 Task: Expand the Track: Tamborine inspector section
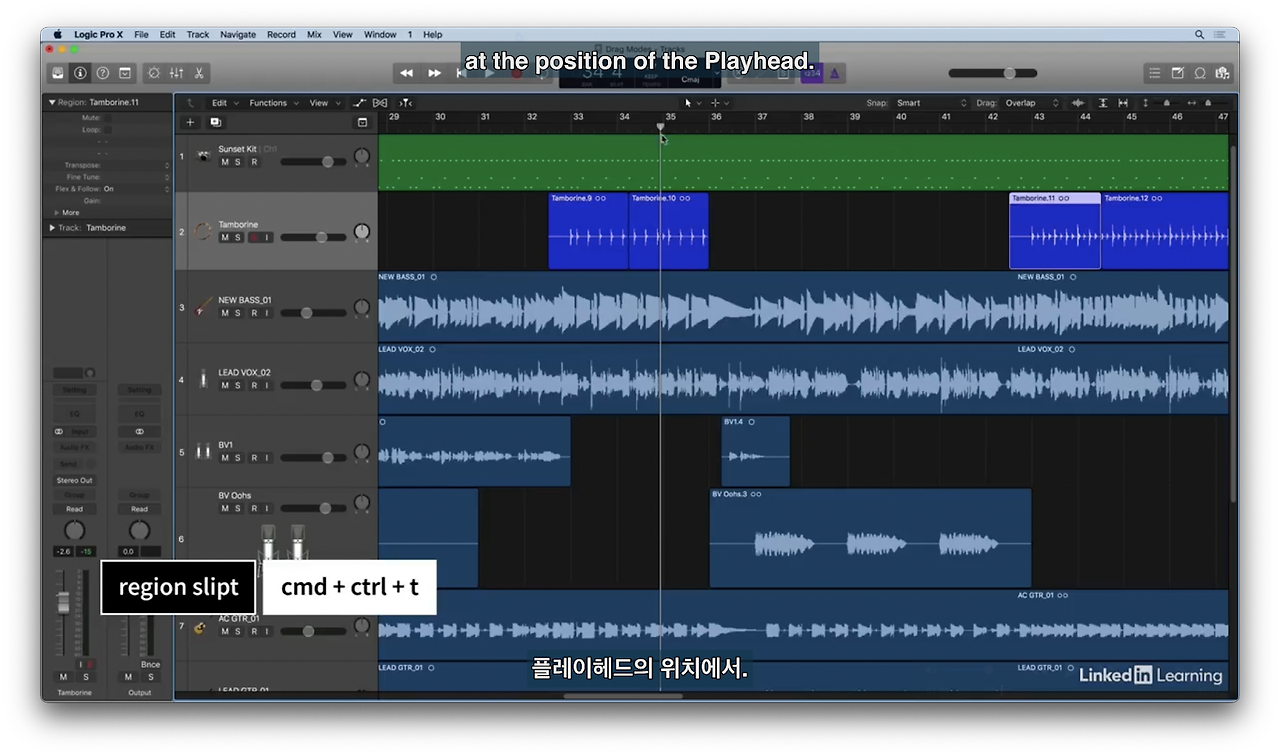tap(52, 228)
